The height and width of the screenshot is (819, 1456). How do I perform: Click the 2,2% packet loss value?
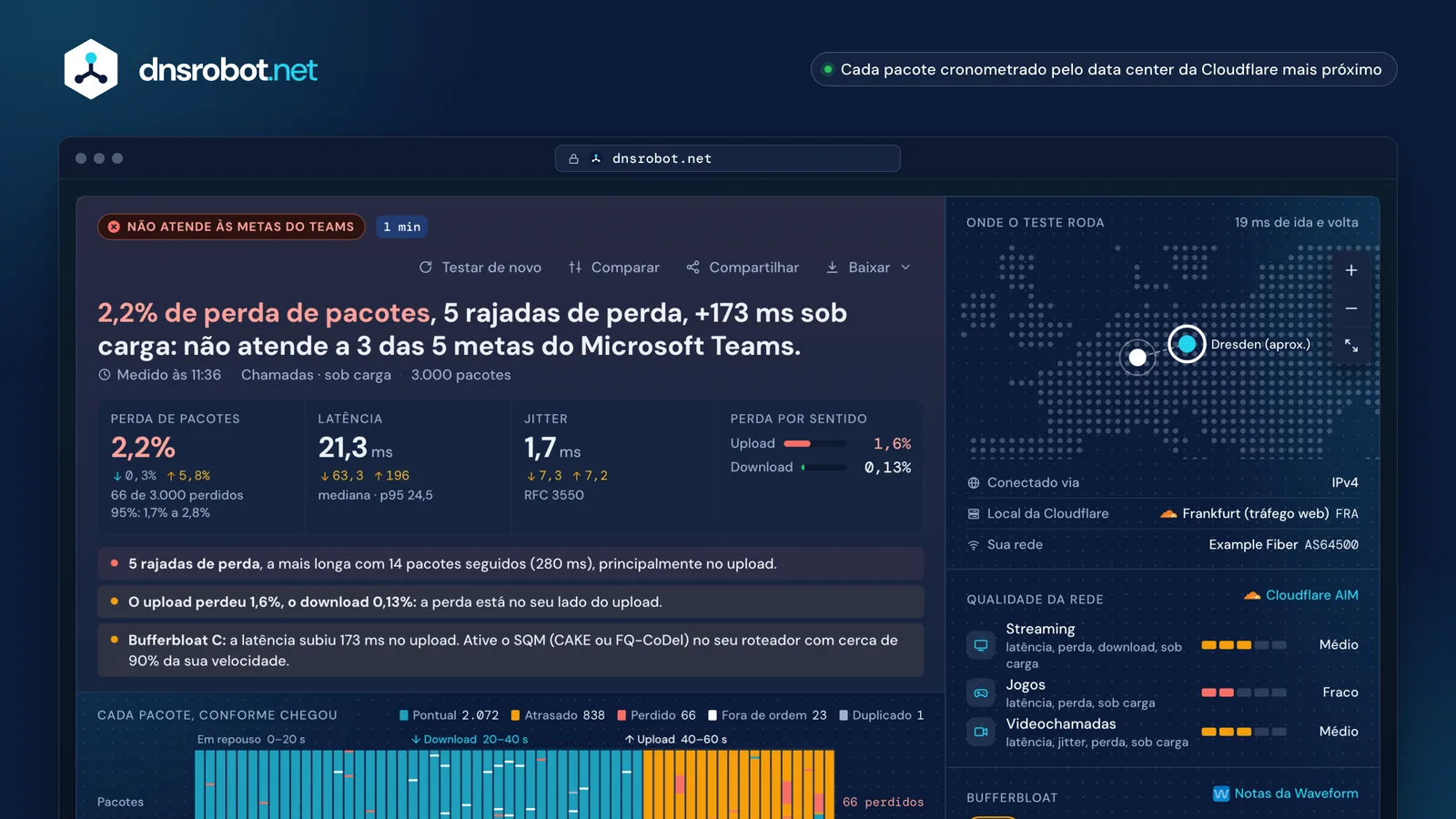(143, 448)
